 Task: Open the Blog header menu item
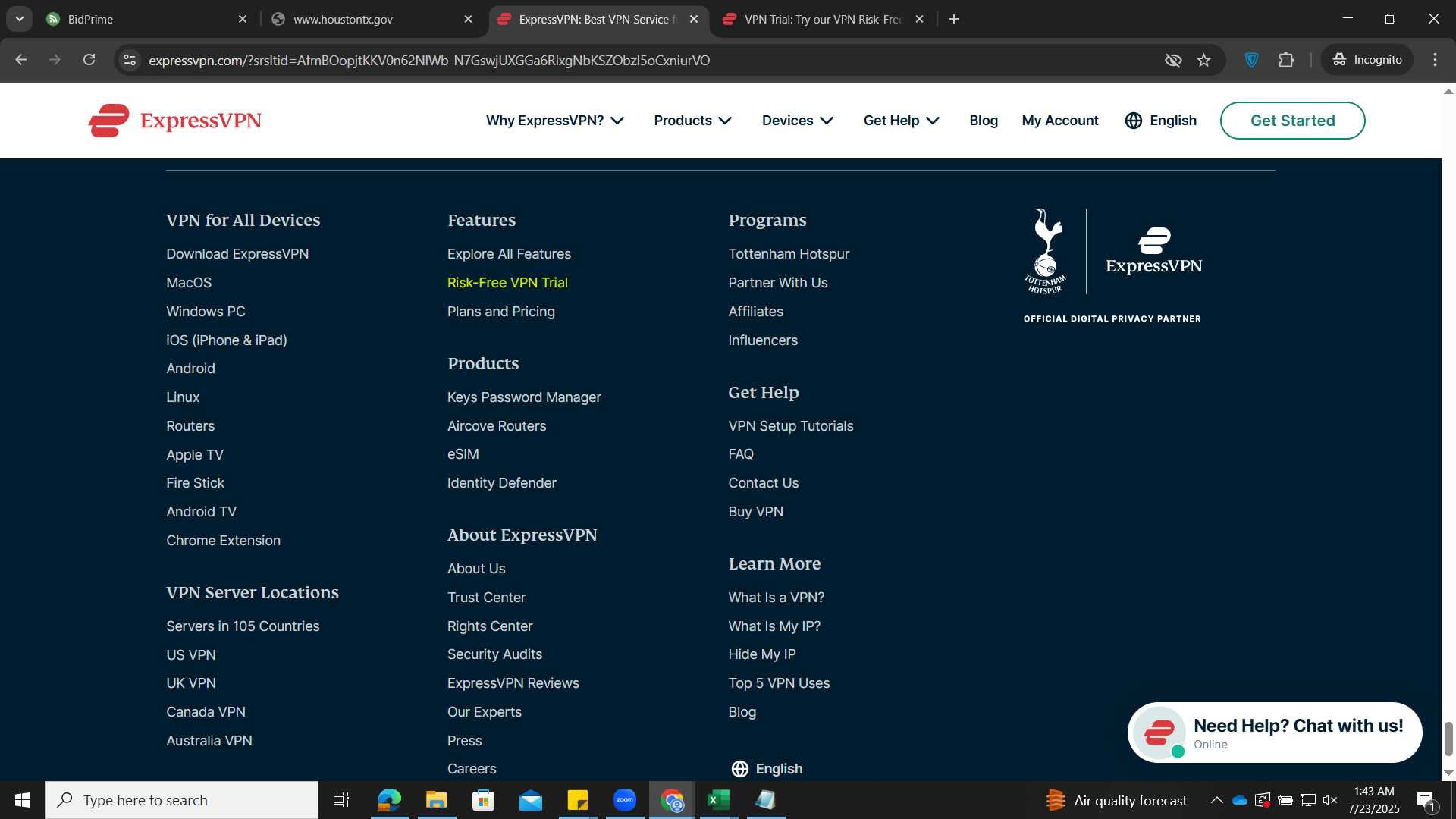984,121
